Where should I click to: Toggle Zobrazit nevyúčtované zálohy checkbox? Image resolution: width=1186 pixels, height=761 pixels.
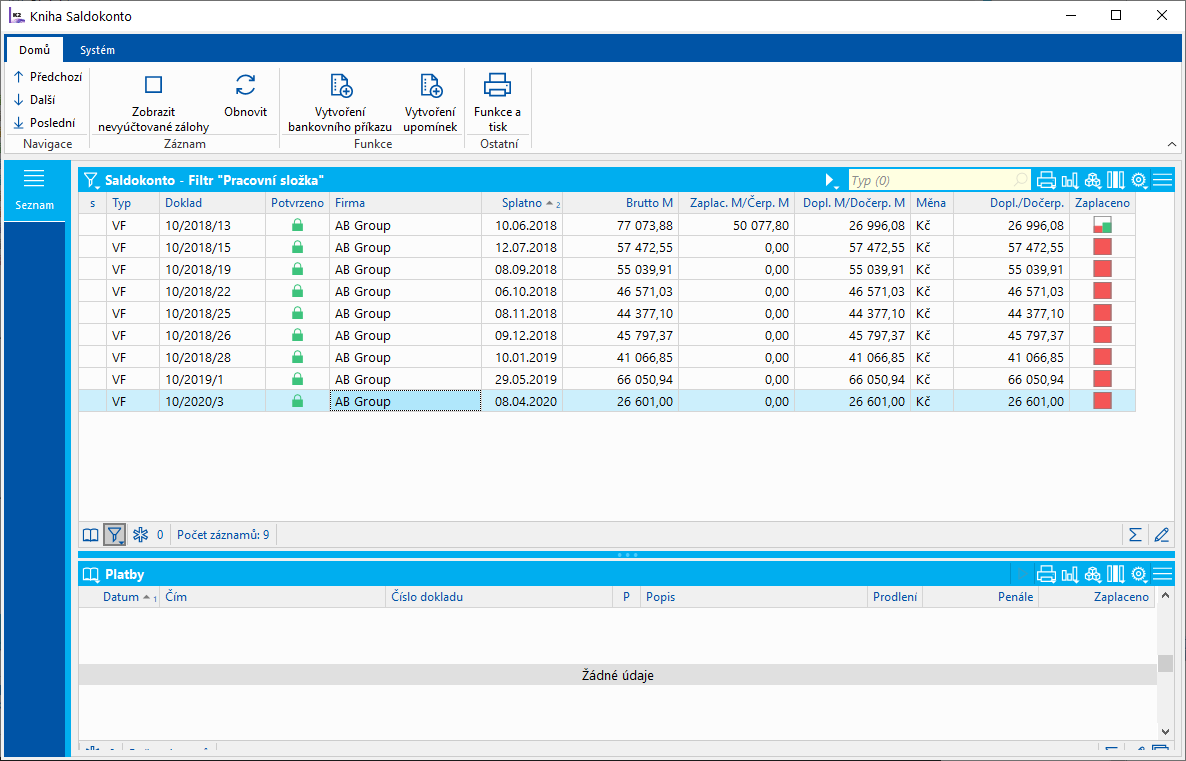153,86
